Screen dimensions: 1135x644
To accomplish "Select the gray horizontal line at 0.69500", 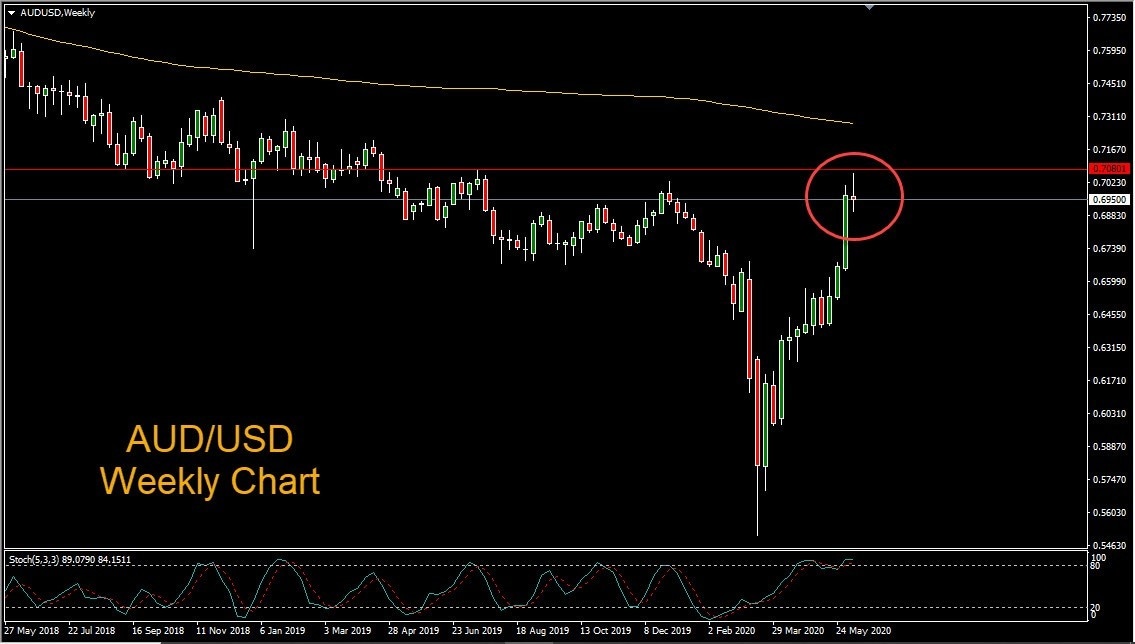I will click(600, 199).
